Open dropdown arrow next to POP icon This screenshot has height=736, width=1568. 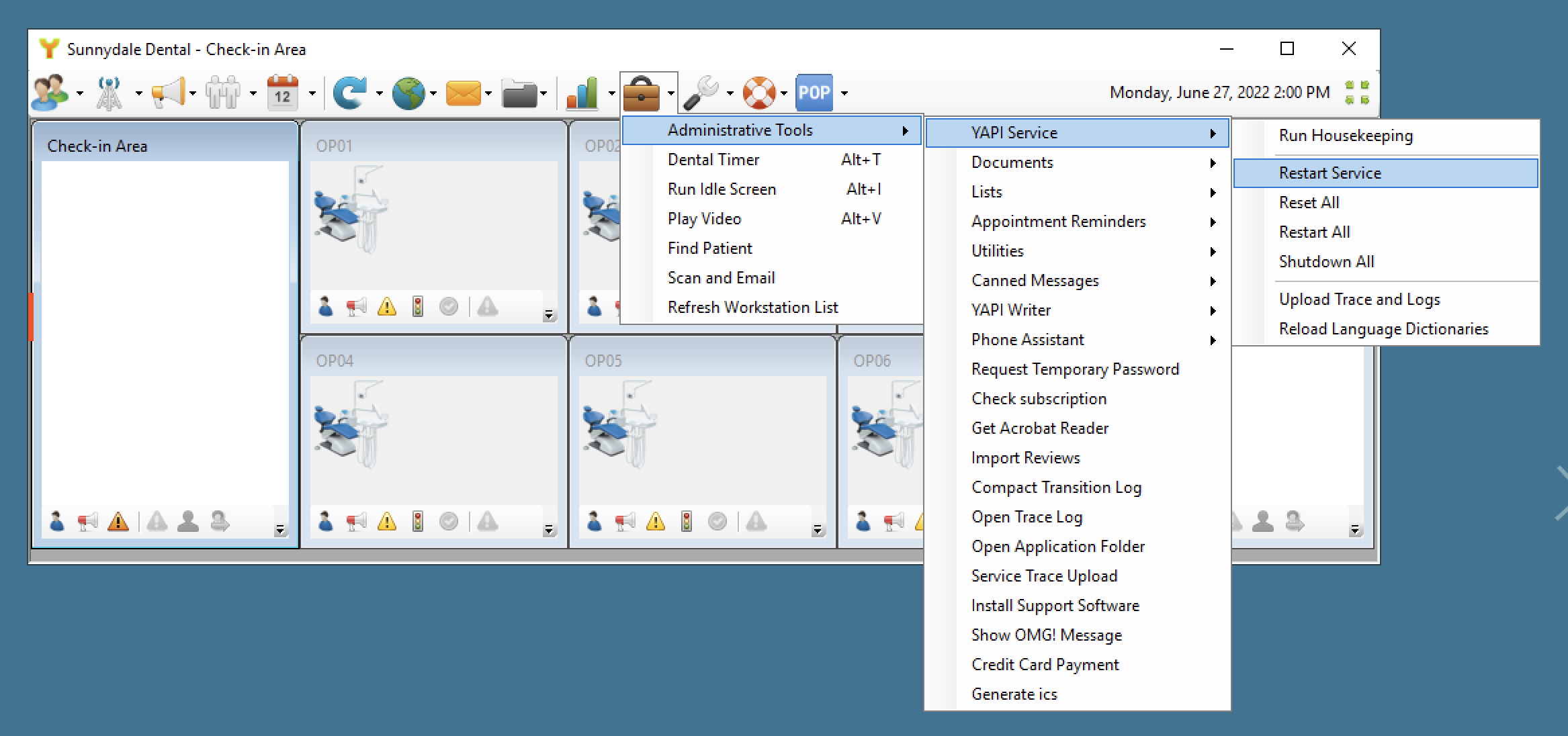(x=844, y=93)
